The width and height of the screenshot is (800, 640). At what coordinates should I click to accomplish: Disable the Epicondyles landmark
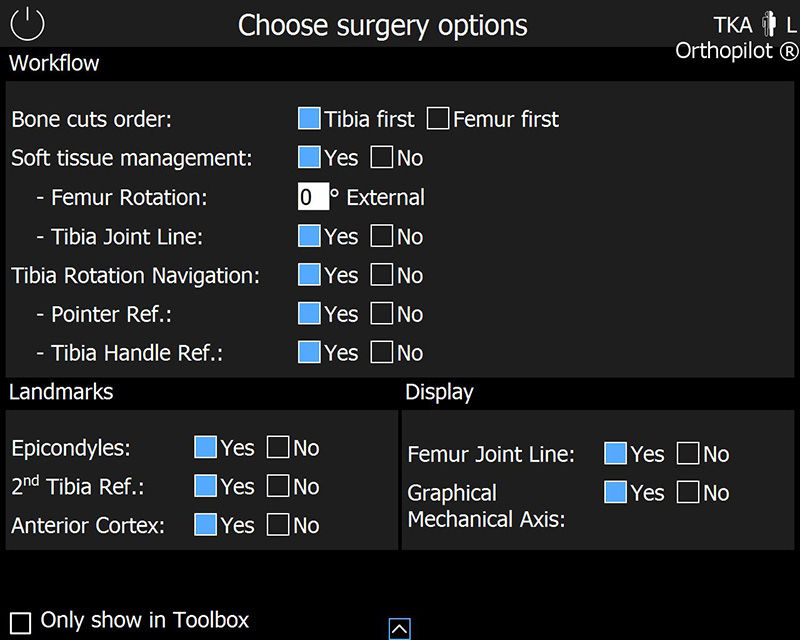(277, 447)
